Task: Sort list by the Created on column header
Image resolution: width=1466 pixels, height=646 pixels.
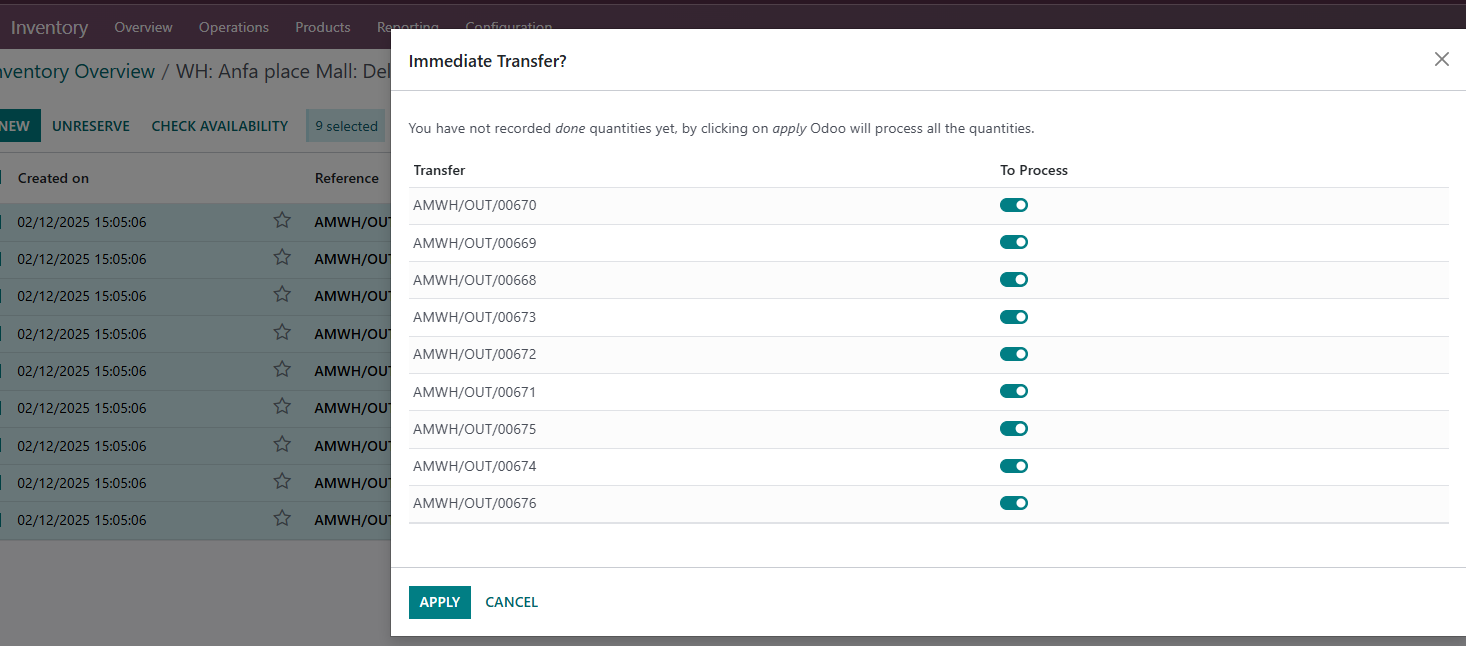Action: pyautogui.click(x=53, y=177)
